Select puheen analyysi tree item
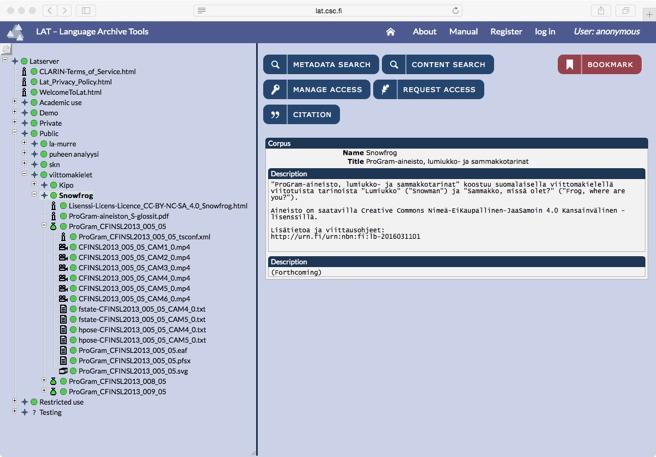The height and width of the screenshot is (457, 656). click(74, 154)
